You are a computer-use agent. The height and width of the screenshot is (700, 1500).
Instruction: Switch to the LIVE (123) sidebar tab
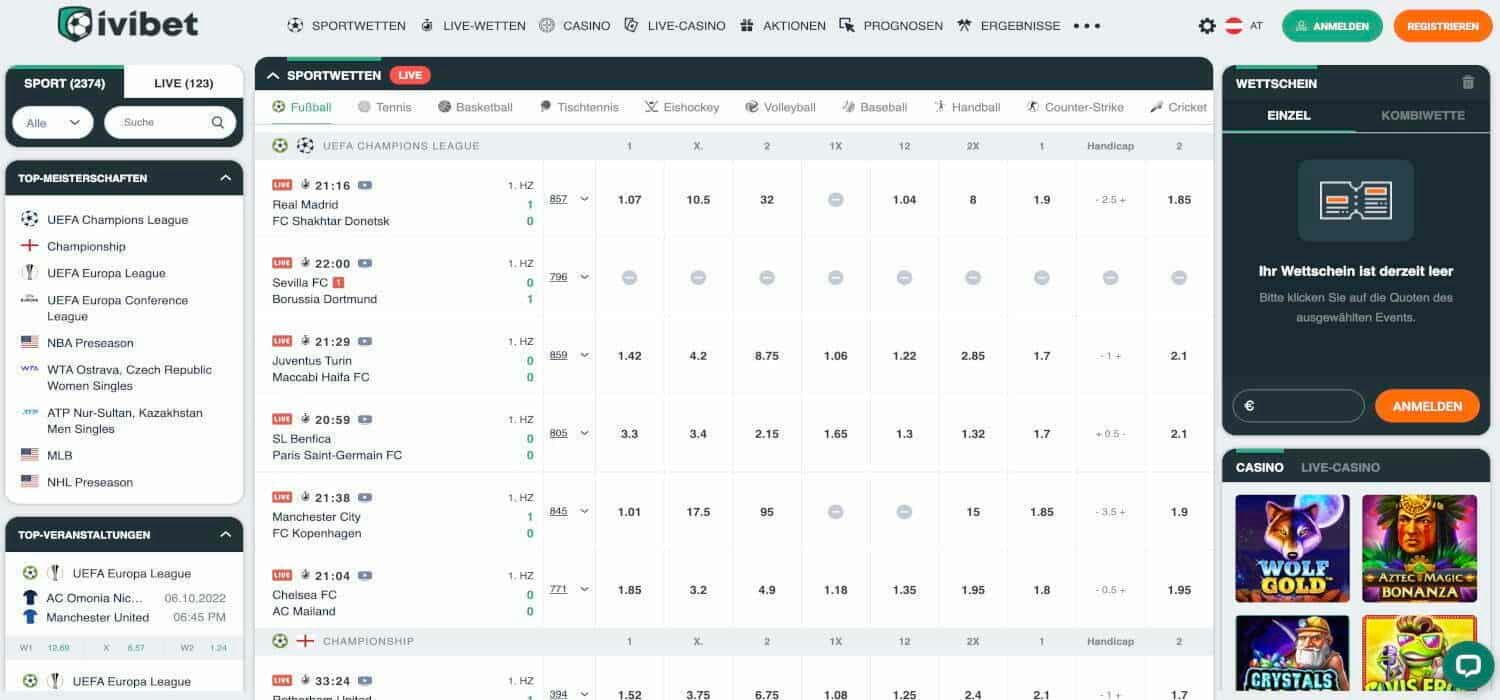point(183,83)
